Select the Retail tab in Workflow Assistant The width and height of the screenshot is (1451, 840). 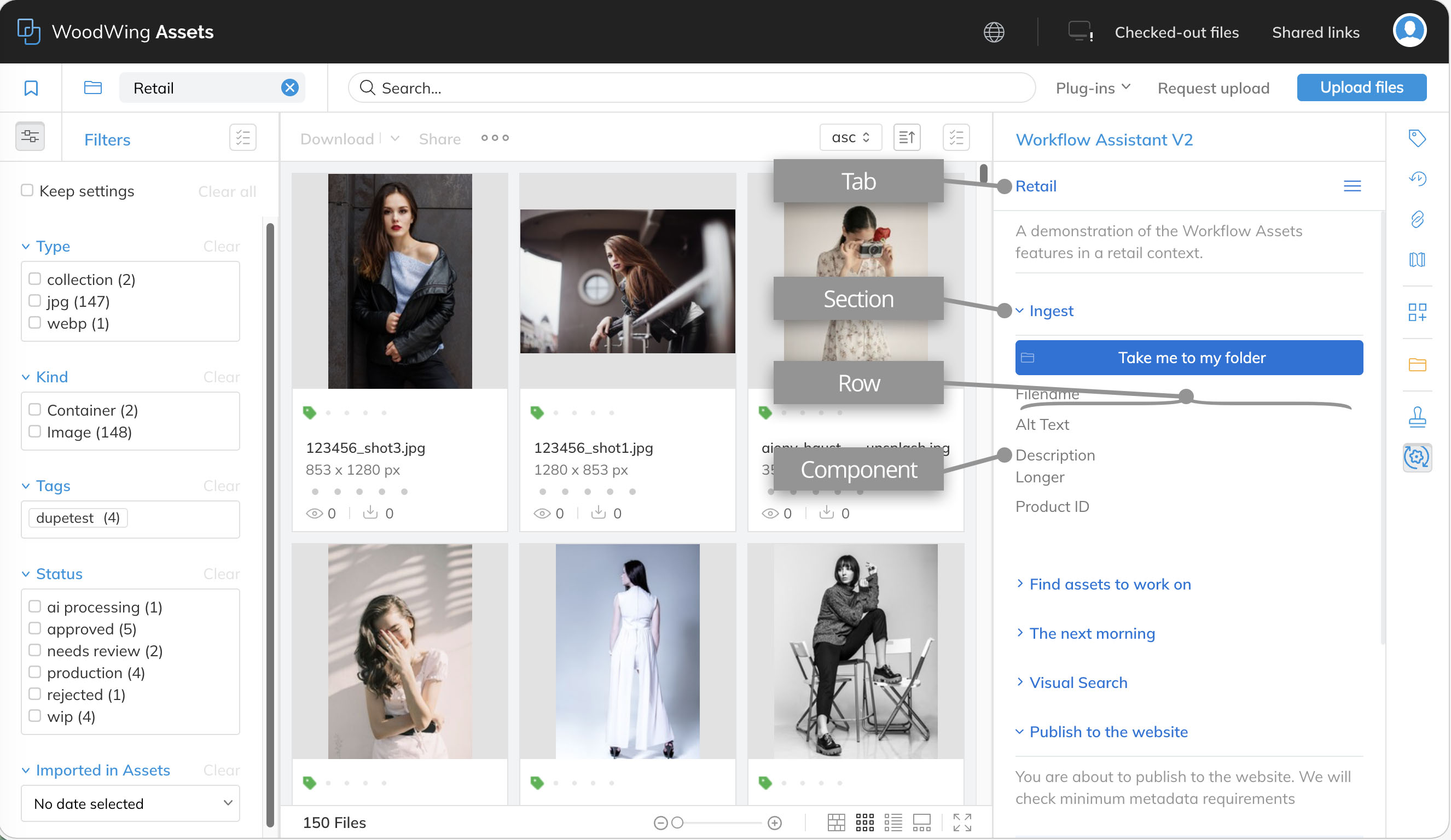point(1035,186)
